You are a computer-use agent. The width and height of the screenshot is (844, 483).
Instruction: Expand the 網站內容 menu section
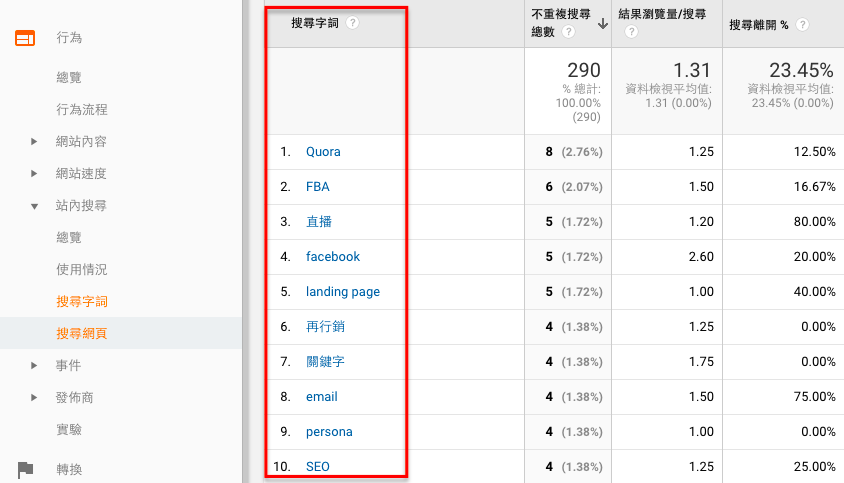pos(35,142)
